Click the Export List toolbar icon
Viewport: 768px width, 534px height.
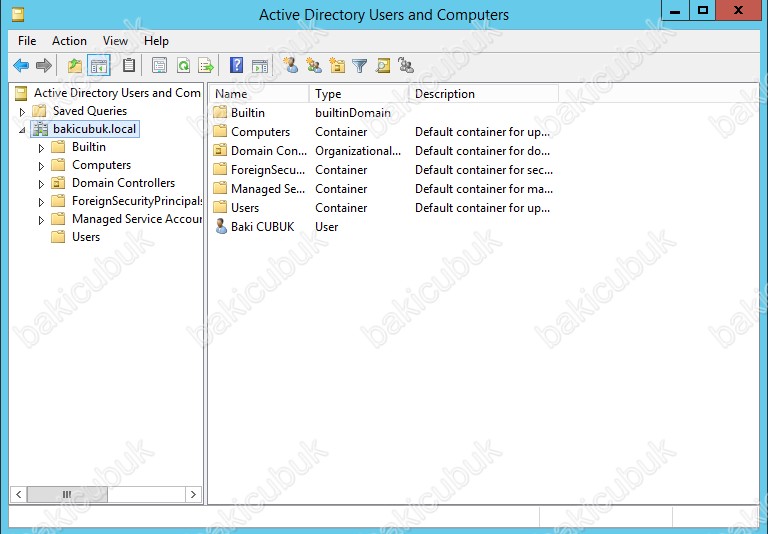coord(206,65)
